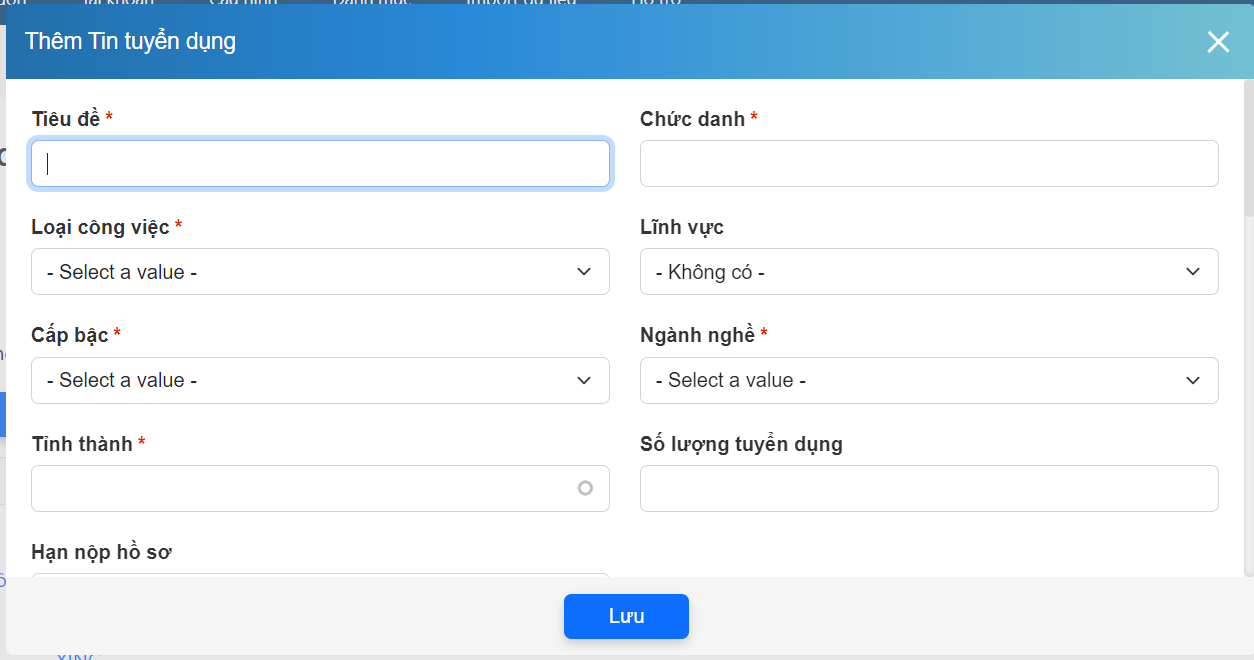Click the chevron arrow of Loại công việc

(584, 272)
